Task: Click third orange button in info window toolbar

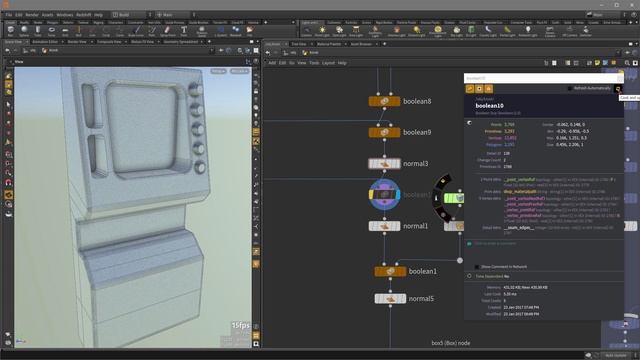Action: point(489,89)
